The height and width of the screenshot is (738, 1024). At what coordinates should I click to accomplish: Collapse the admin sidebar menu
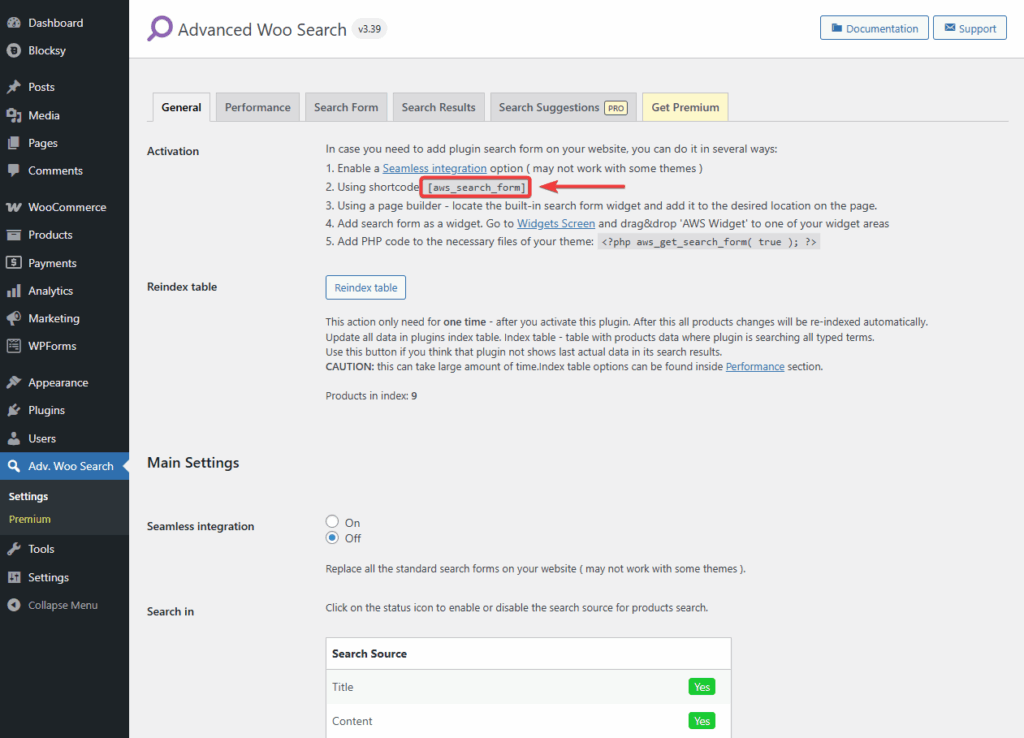[55, 605]
